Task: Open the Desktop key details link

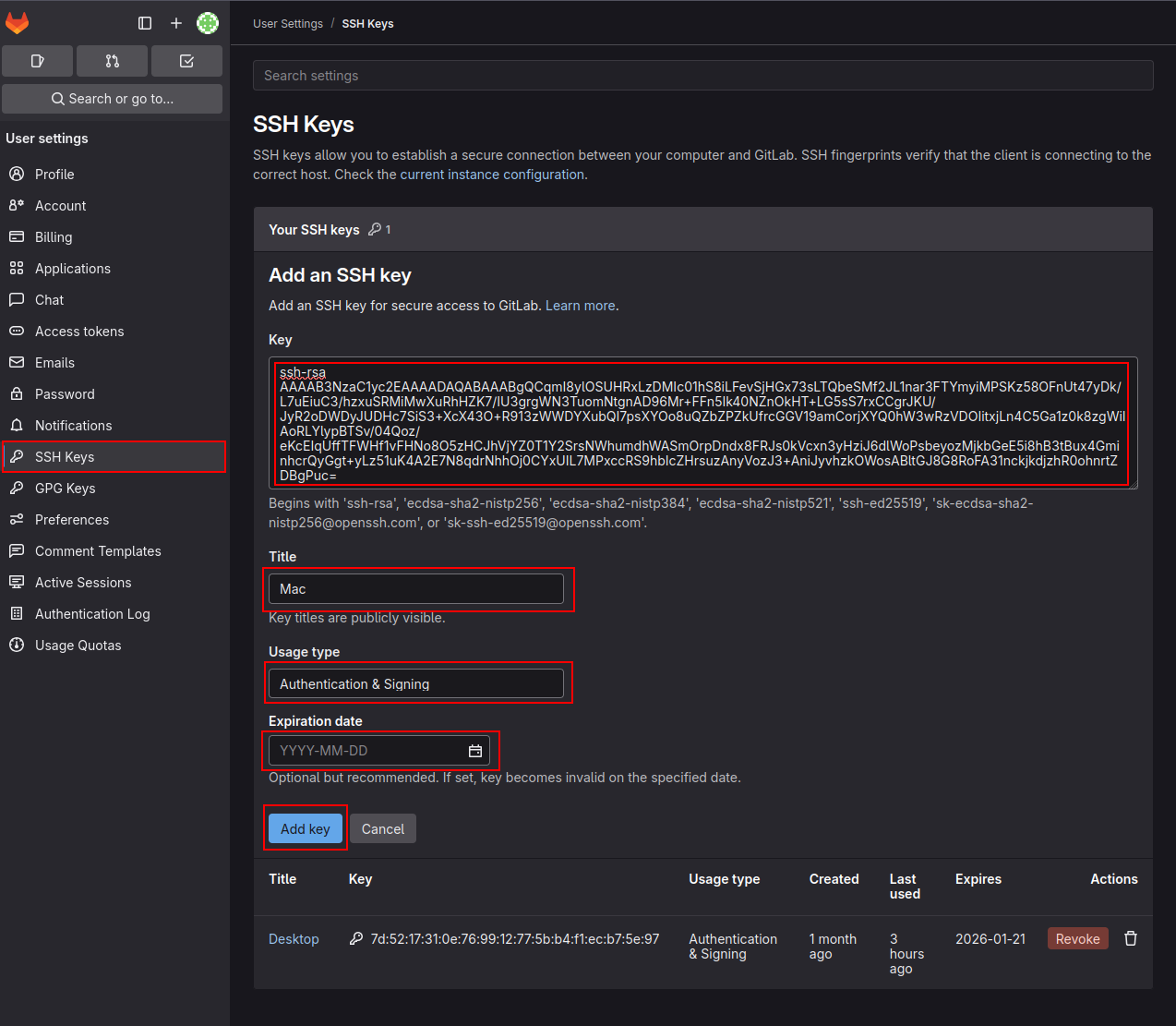Action: point(294,938)
